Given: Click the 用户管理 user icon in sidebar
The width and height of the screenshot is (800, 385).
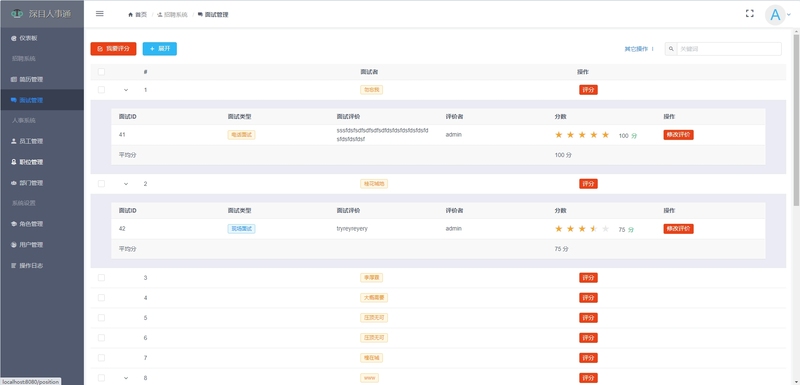Looking at the screenshot, I should tap(14, 245).
